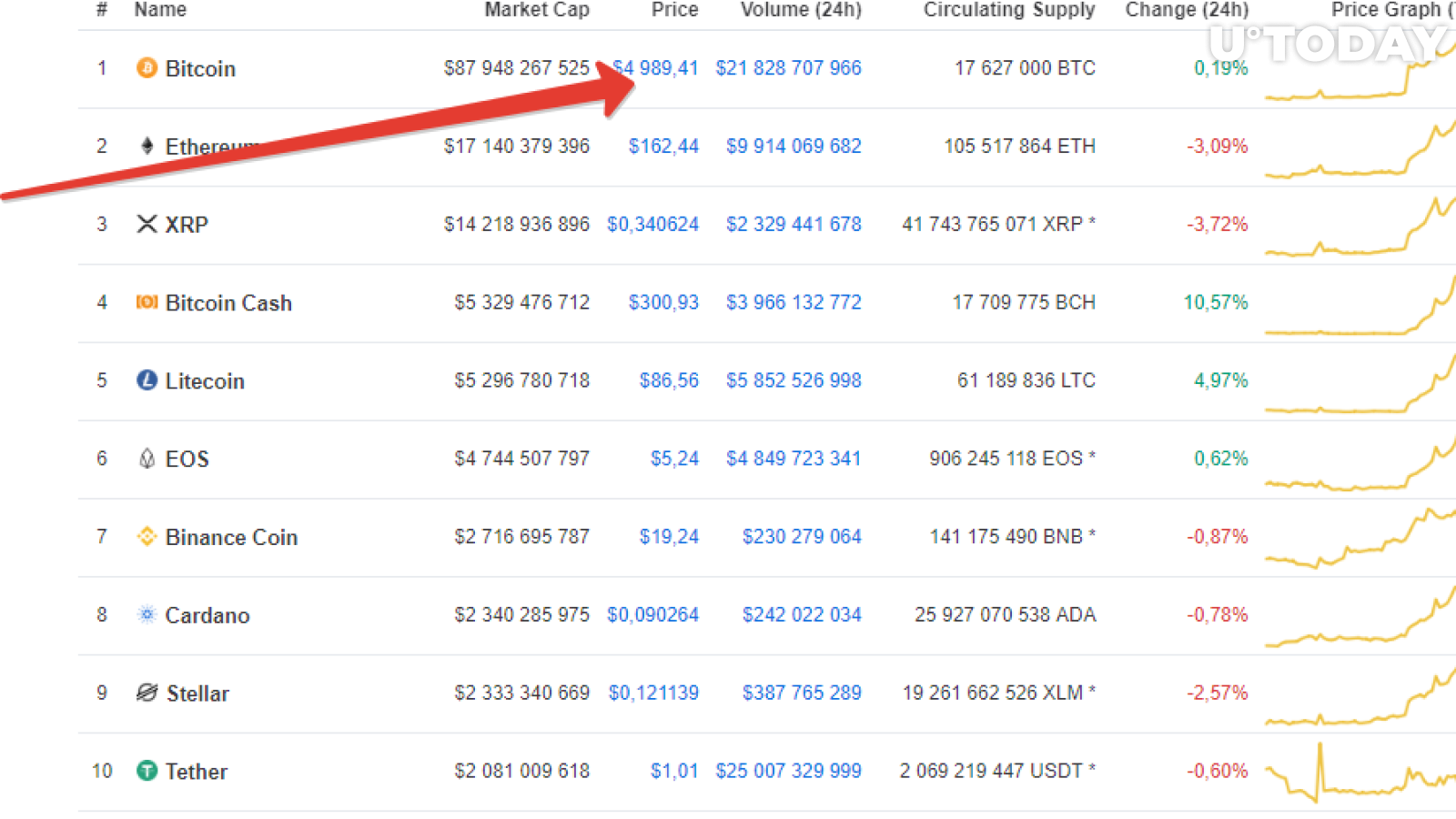The height and width of the screenshot is (819, 1456).
Task: Sort table by Change (24h) header
Action: pos(1187,9)
